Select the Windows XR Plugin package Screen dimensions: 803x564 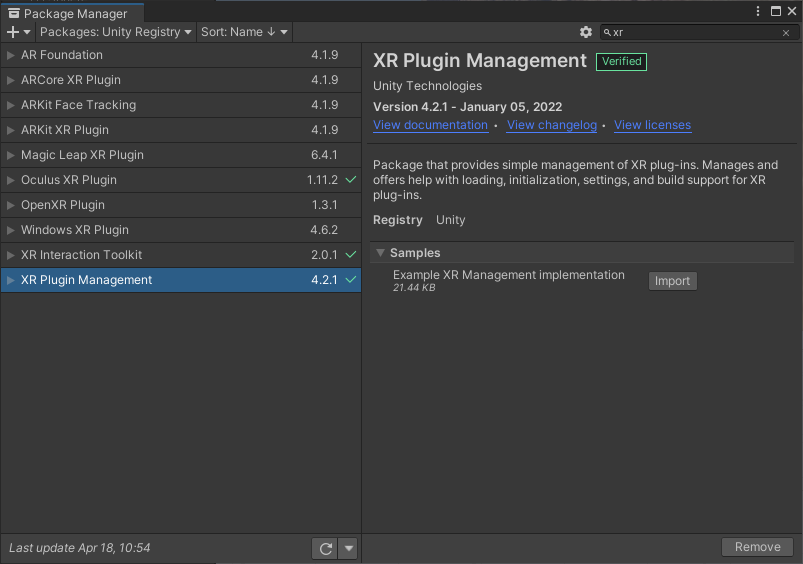(x=181, y=230)
